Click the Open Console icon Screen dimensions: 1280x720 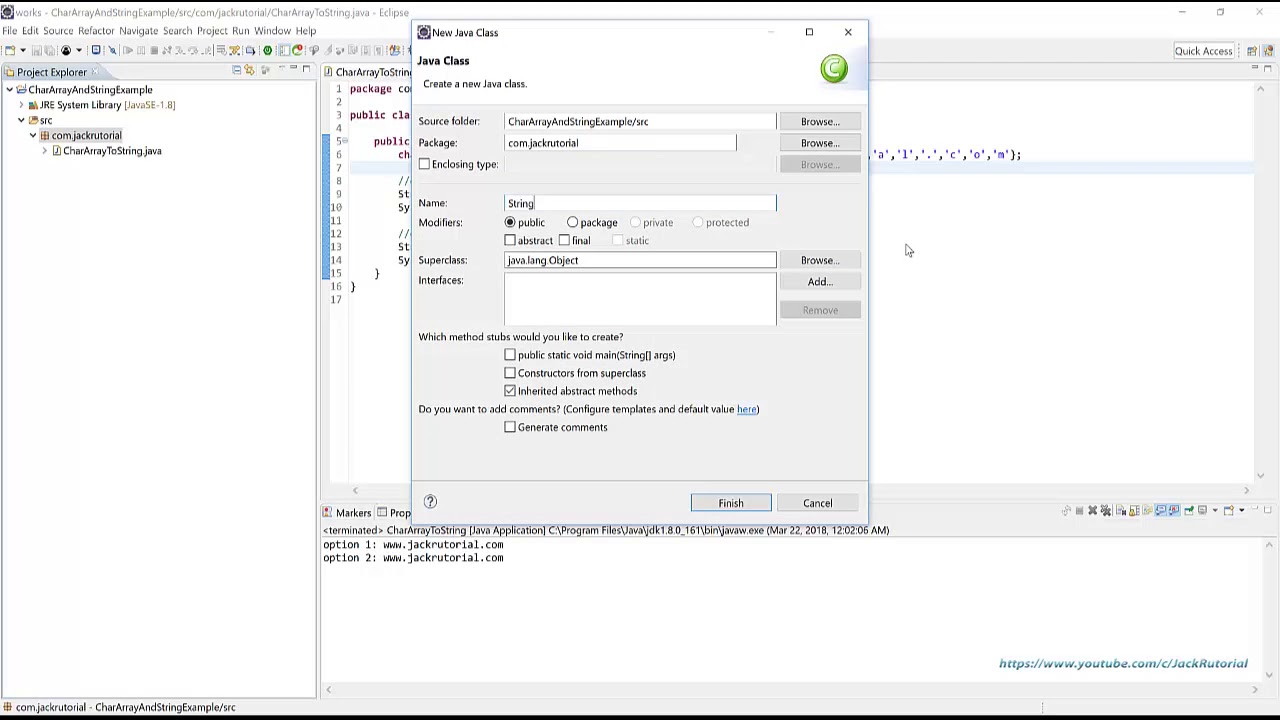tap(1228, 511)
